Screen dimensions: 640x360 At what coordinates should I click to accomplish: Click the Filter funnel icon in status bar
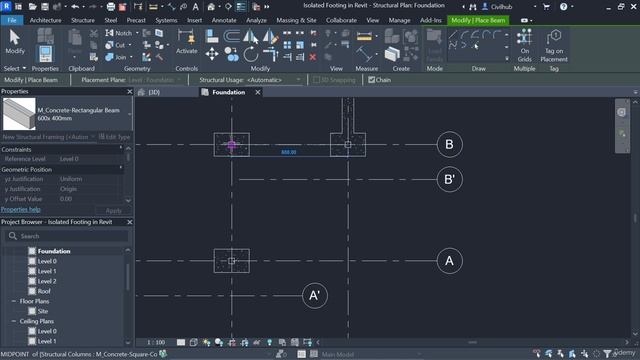tap(607, 353)
